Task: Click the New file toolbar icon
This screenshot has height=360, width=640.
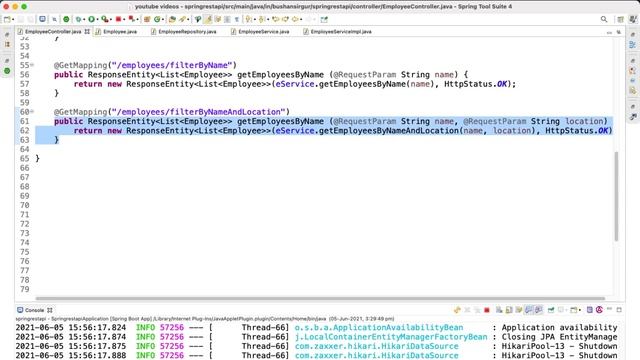Action: [x=7, y=19]
